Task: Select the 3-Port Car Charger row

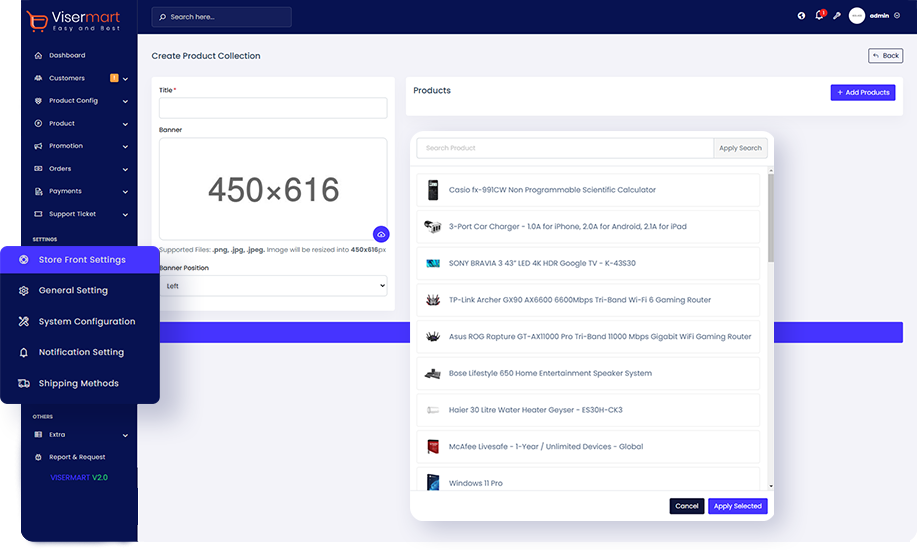Action: [588, 226]
